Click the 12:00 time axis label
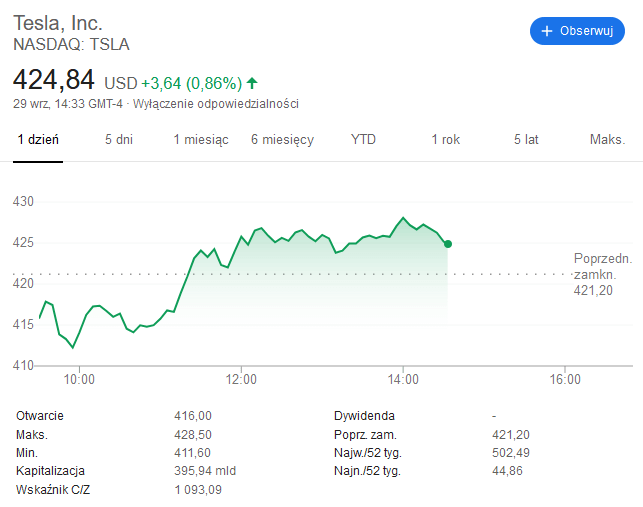Screen dimensions: 643x507 point(241,379)
